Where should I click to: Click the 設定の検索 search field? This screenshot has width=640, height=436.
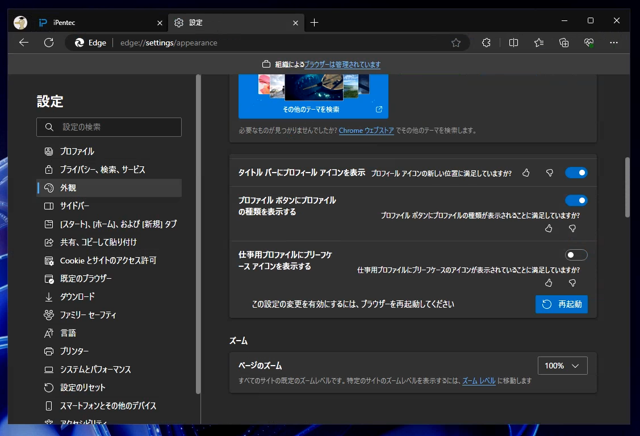click(x=109, y=127)
